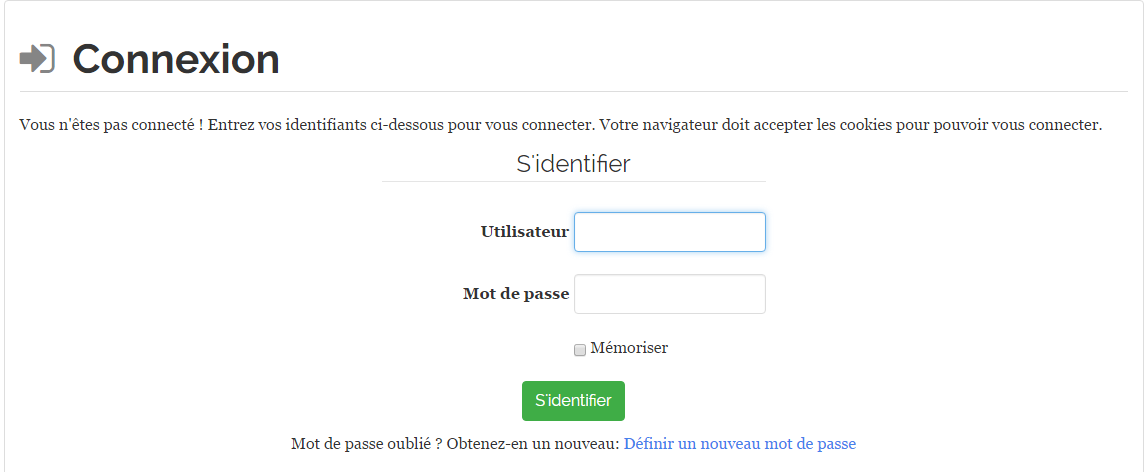Click the login arrow icon beside Connexion

pos(37,59)
